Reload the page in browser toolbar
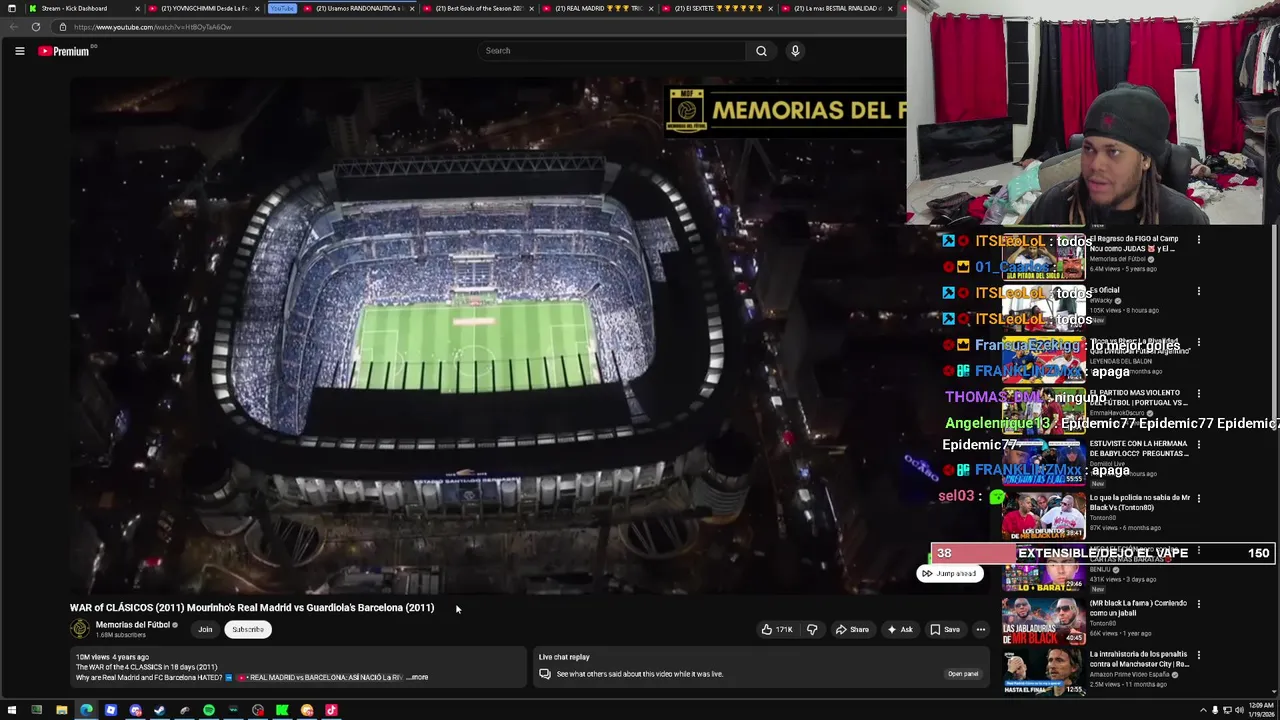1280x720 pixels. click(x=36, y=27)
